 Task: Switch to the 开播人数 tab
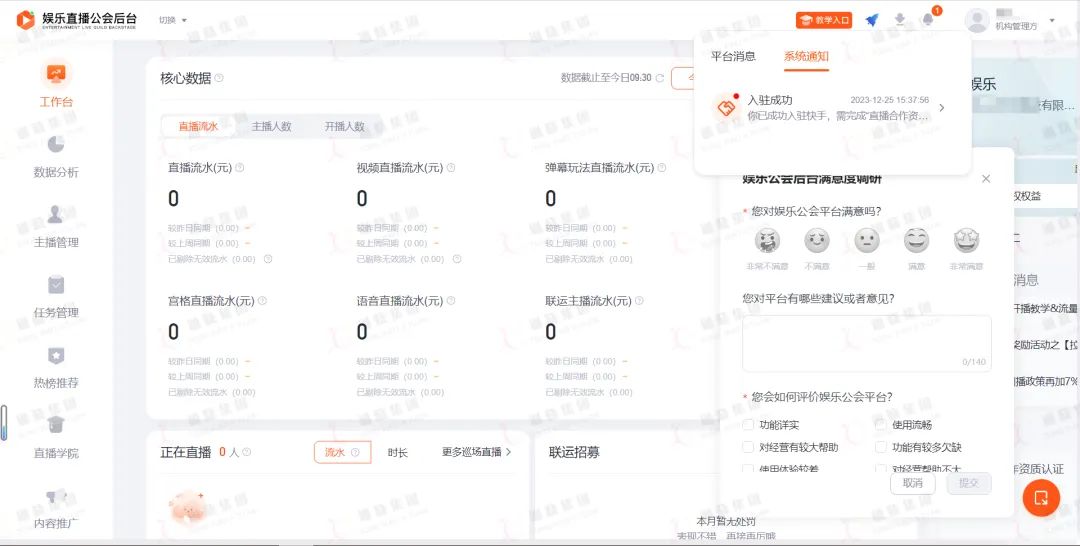coord(344,126)
